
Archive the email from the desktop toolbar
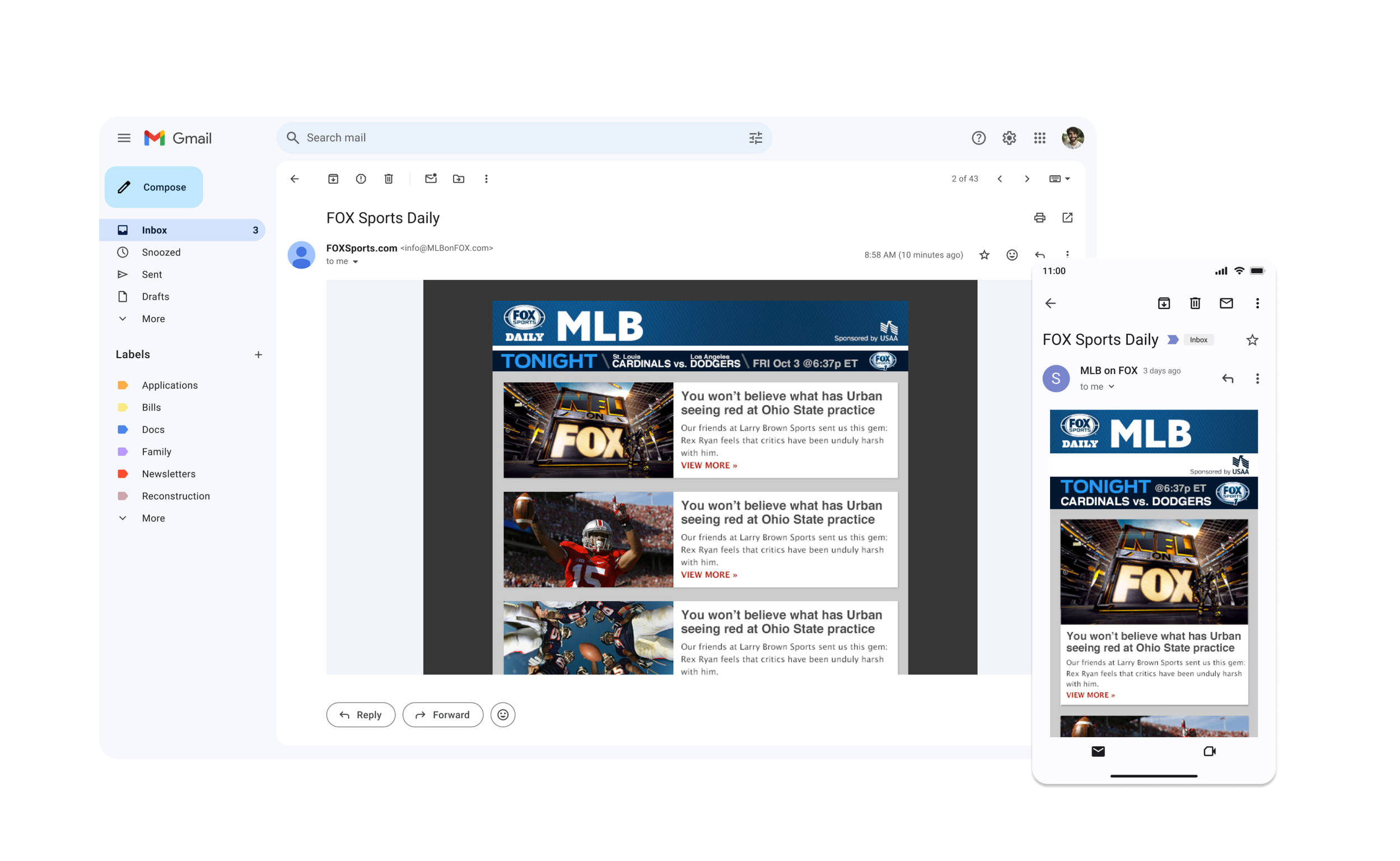333,179
